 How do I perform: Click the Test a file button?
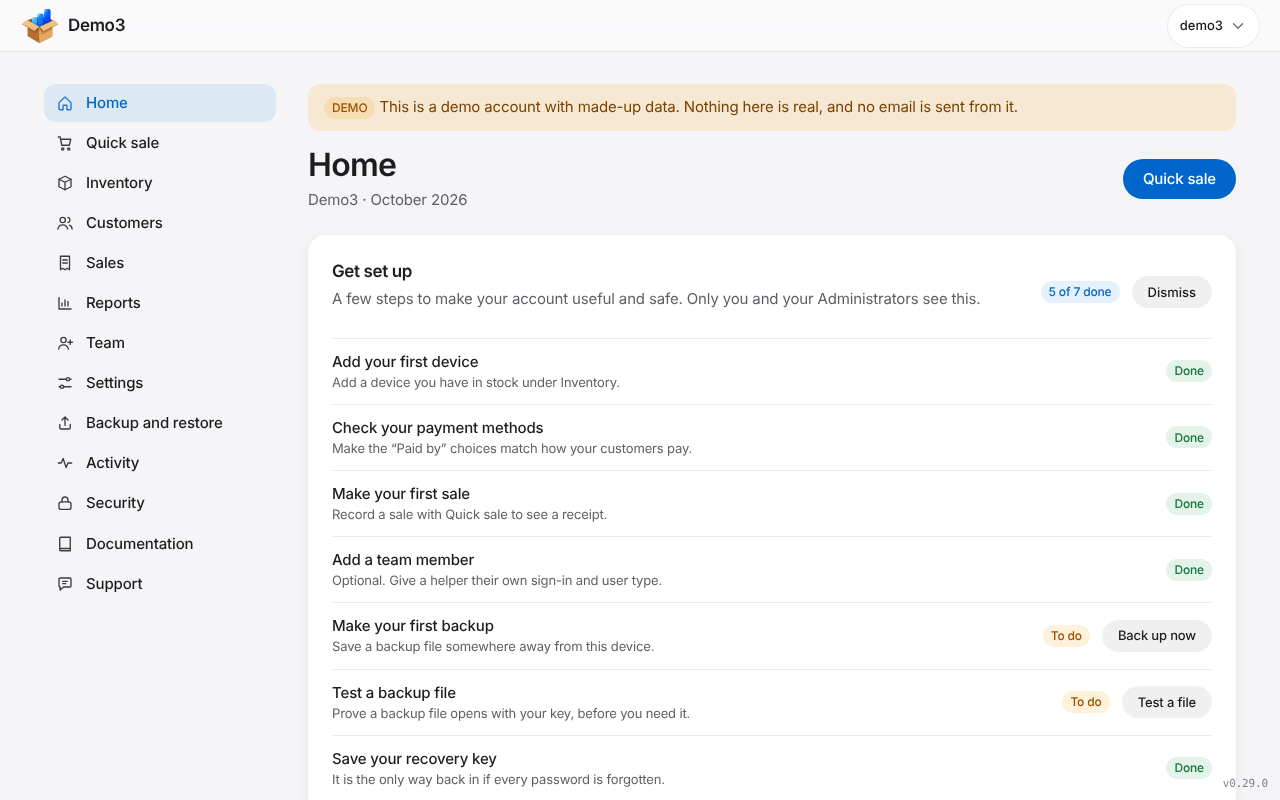(1166, 702)
